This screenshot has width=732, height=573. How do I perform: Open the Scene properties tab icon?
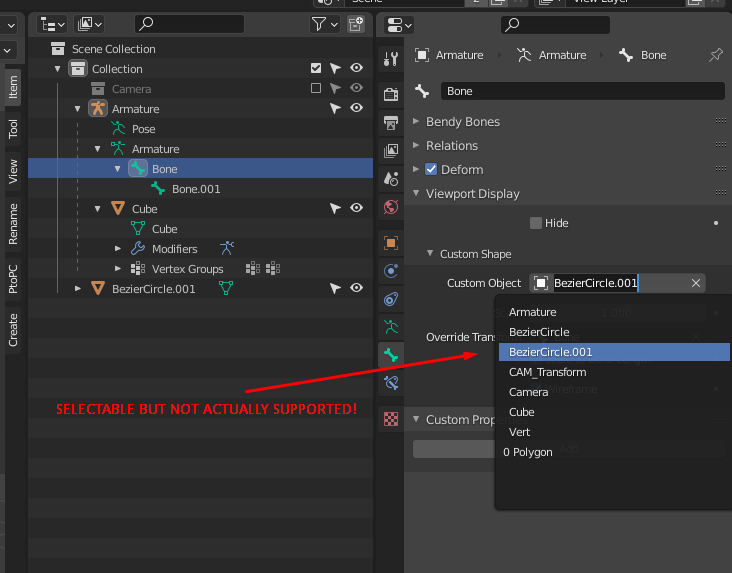391,178
